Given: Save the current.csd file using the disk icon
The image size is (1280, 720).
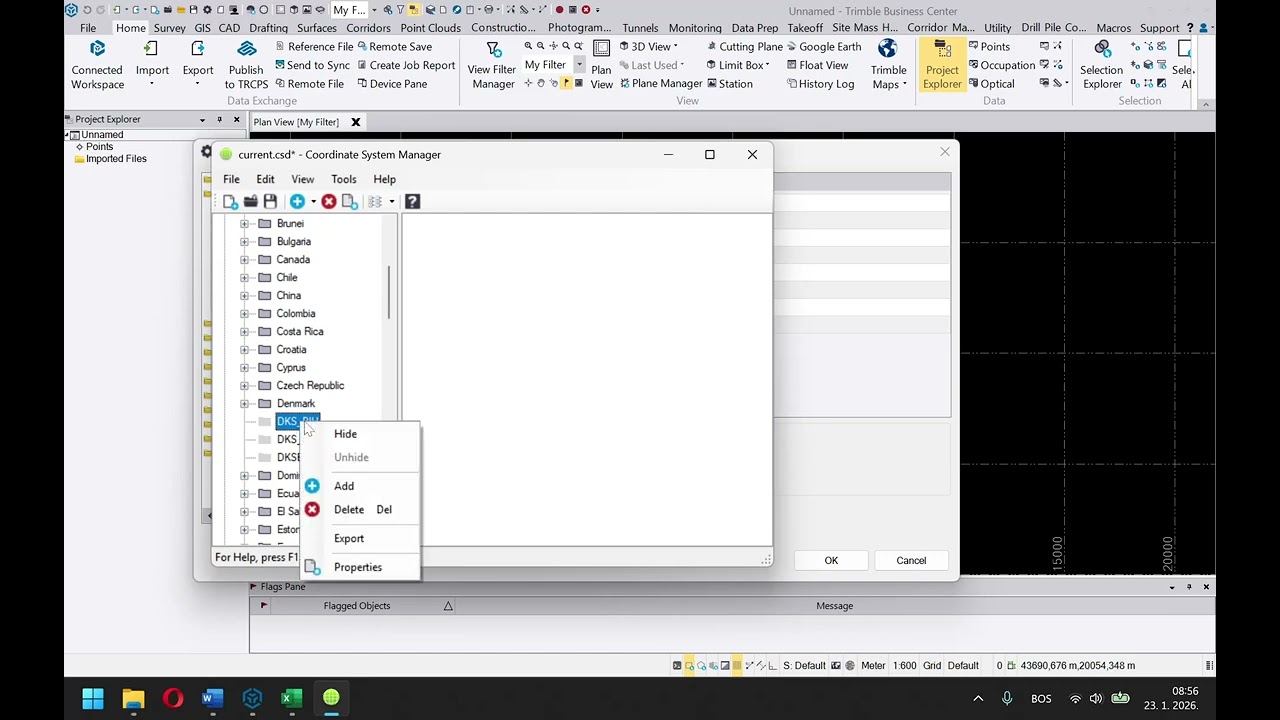Looking at the screenshot, I should (270, 202).
